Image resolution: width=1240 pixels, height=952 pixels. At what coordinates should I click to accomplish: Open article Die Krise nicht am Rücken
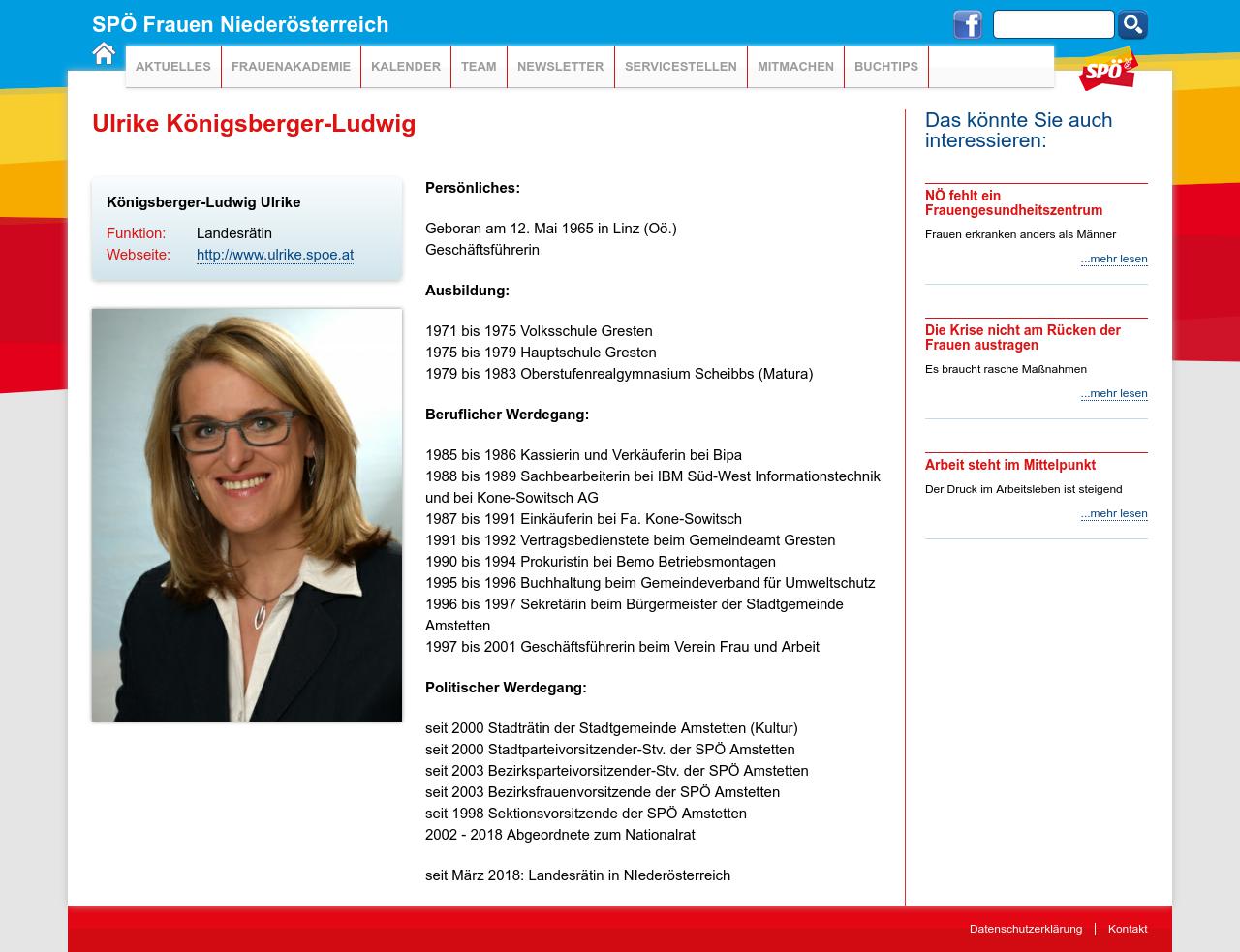(1022, 337)
